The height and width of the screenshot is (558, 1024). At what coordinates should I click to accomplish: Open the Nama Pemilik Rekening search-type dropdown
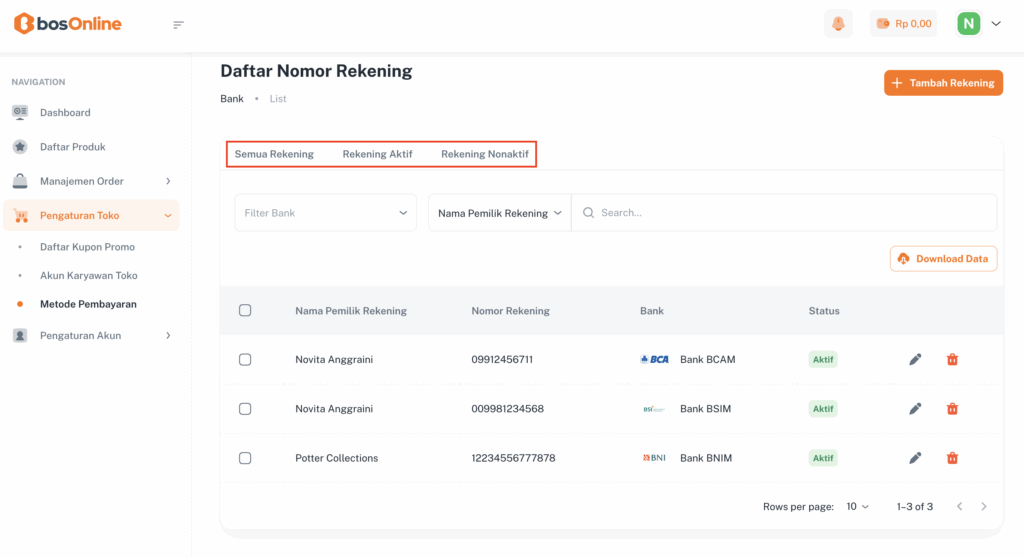(x=499, y=213)
